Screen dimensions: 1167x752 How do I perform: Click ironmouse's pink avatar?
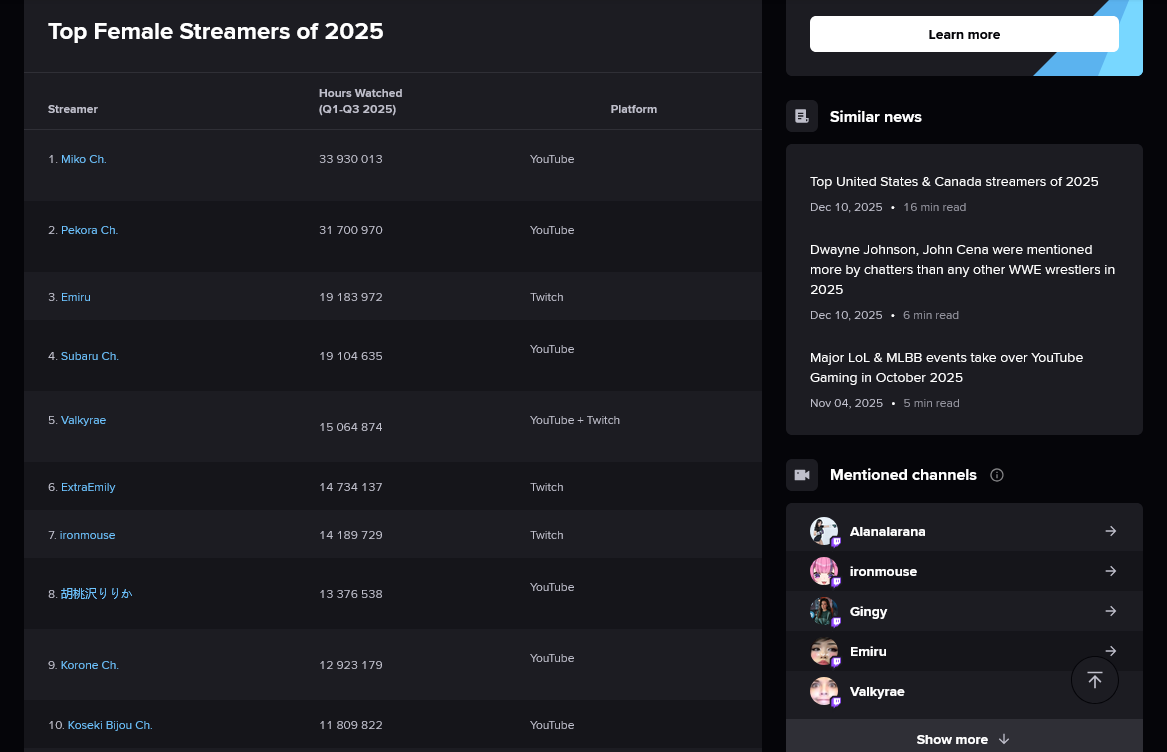click(x=824, y=572)
